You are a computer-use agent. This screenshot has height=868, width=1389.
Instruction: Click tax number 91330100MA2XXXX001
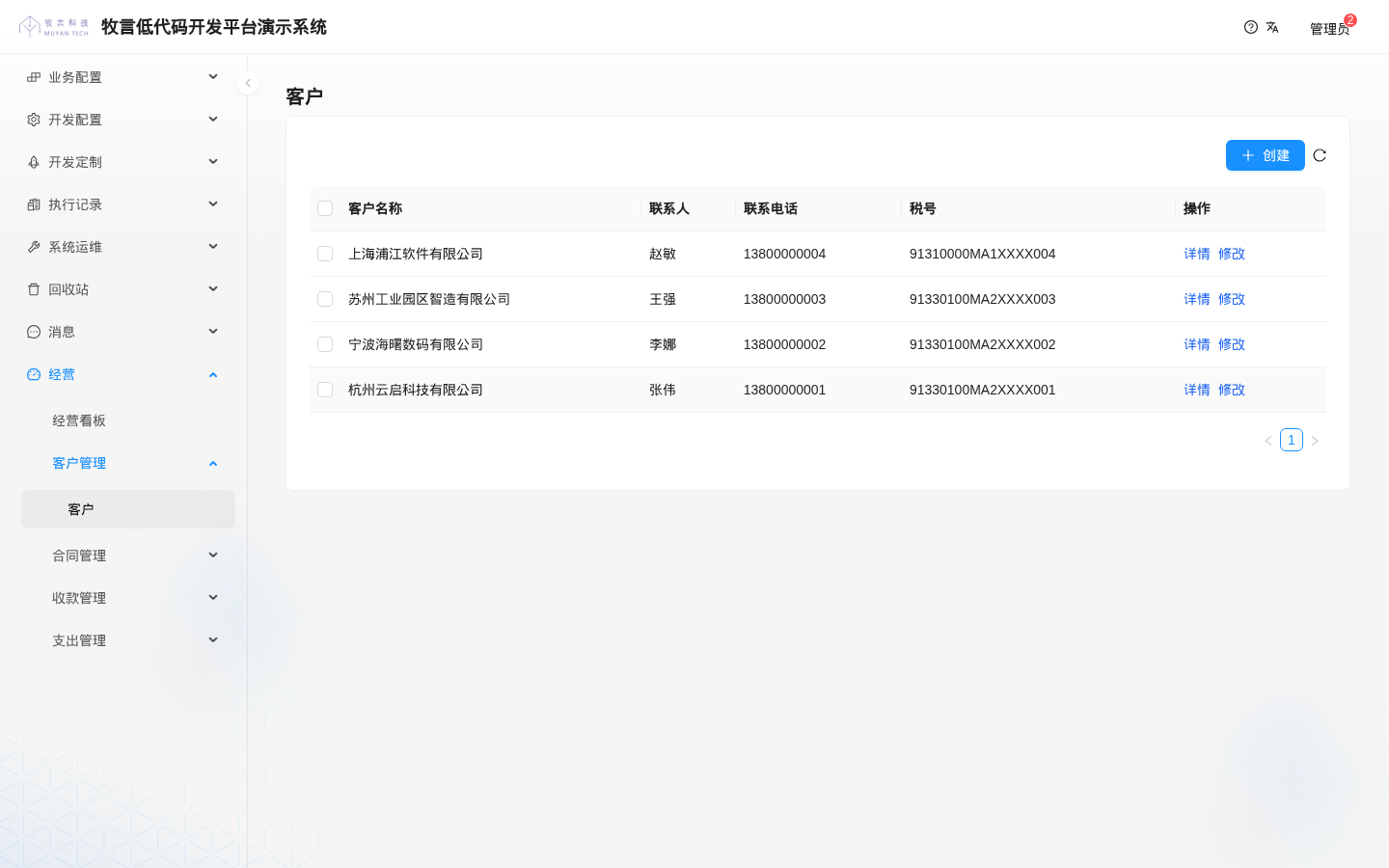(982, 390)
